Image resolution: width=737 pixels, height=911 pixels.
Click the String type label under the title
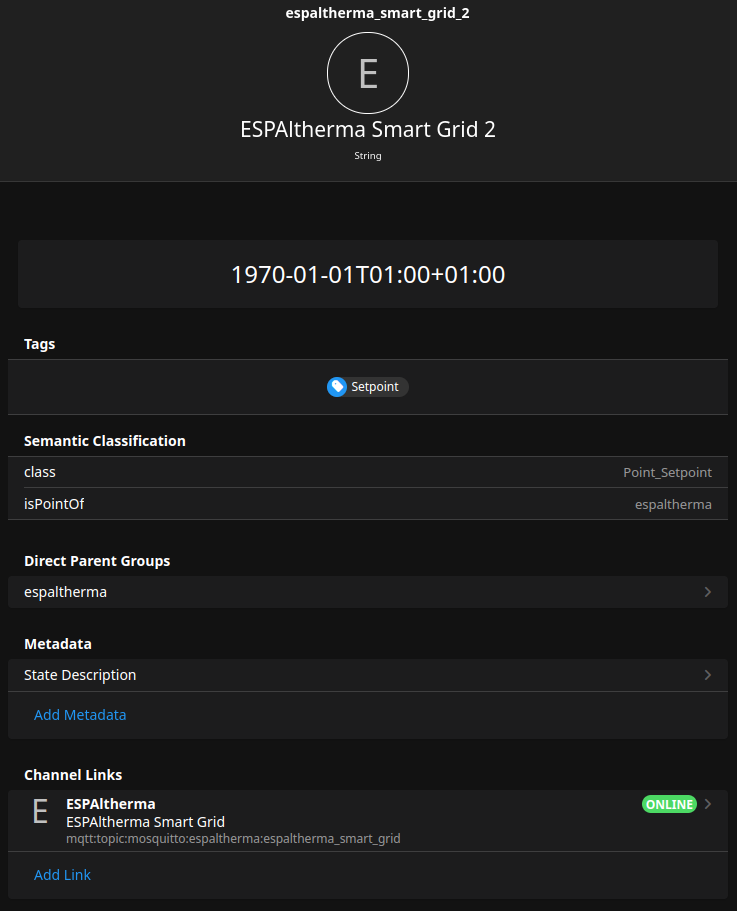click(368, 156)
